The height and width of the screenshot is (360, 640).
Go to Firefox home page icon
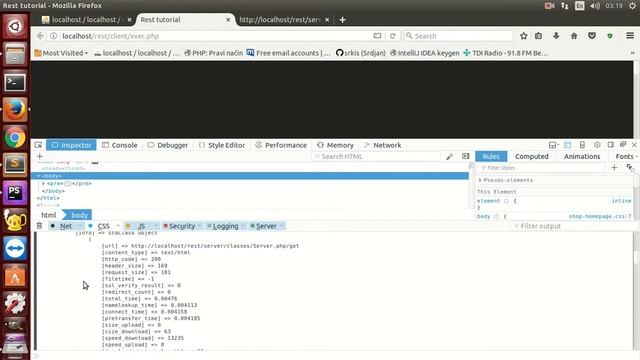tap(574, 36)
